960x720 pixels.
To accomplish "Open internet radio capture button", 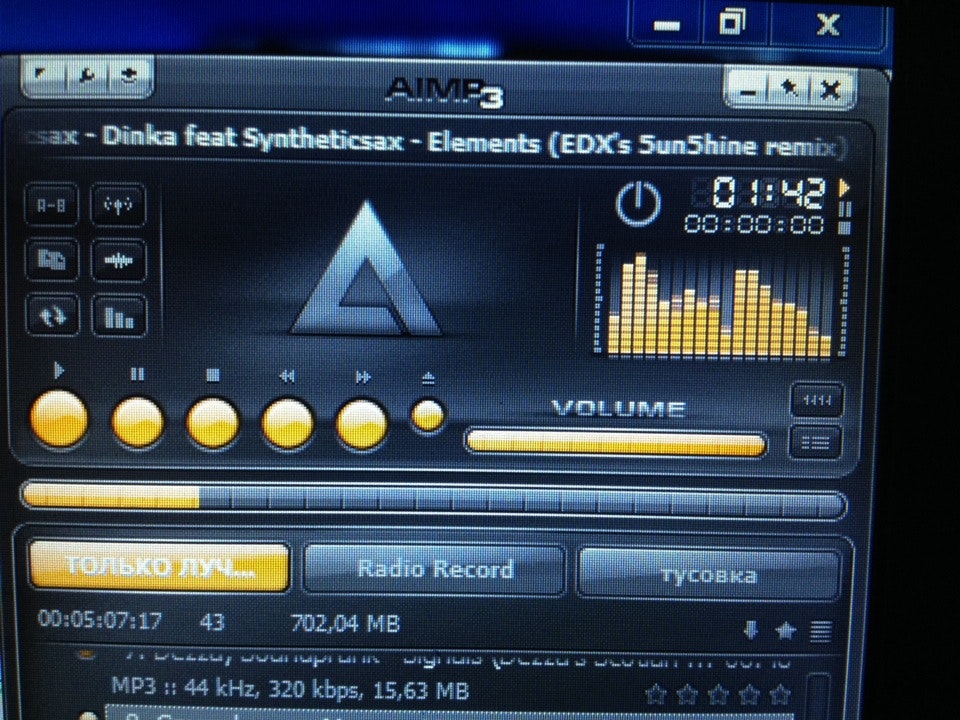I will 118,205.
